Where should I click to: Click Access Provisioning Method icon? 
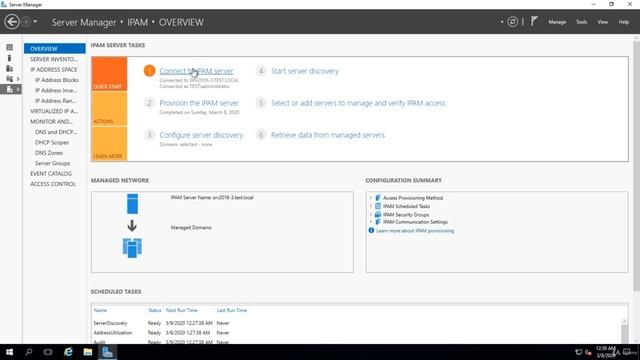pyautogui.click(x=378, y=198)
